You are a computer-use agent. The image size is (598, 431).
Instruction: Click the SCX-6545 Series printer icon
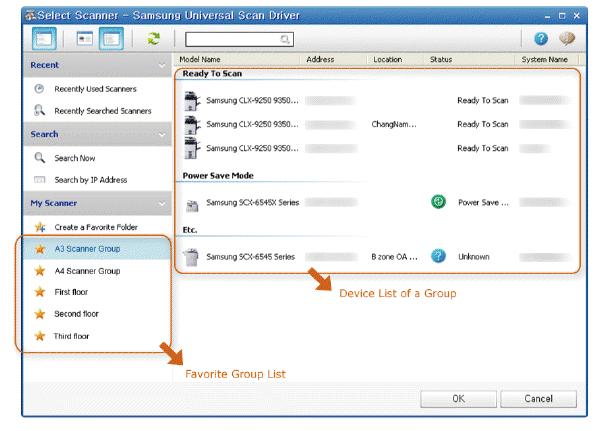191,257
